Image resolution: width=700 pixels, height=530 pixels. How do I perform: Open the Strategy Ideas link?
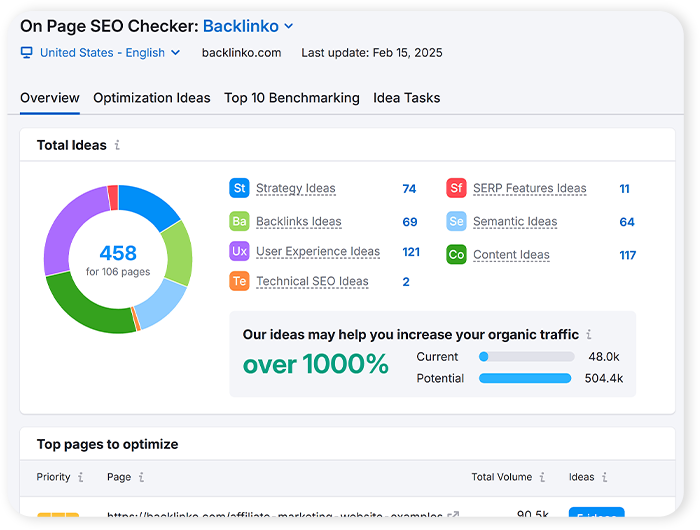click(296, 188)
